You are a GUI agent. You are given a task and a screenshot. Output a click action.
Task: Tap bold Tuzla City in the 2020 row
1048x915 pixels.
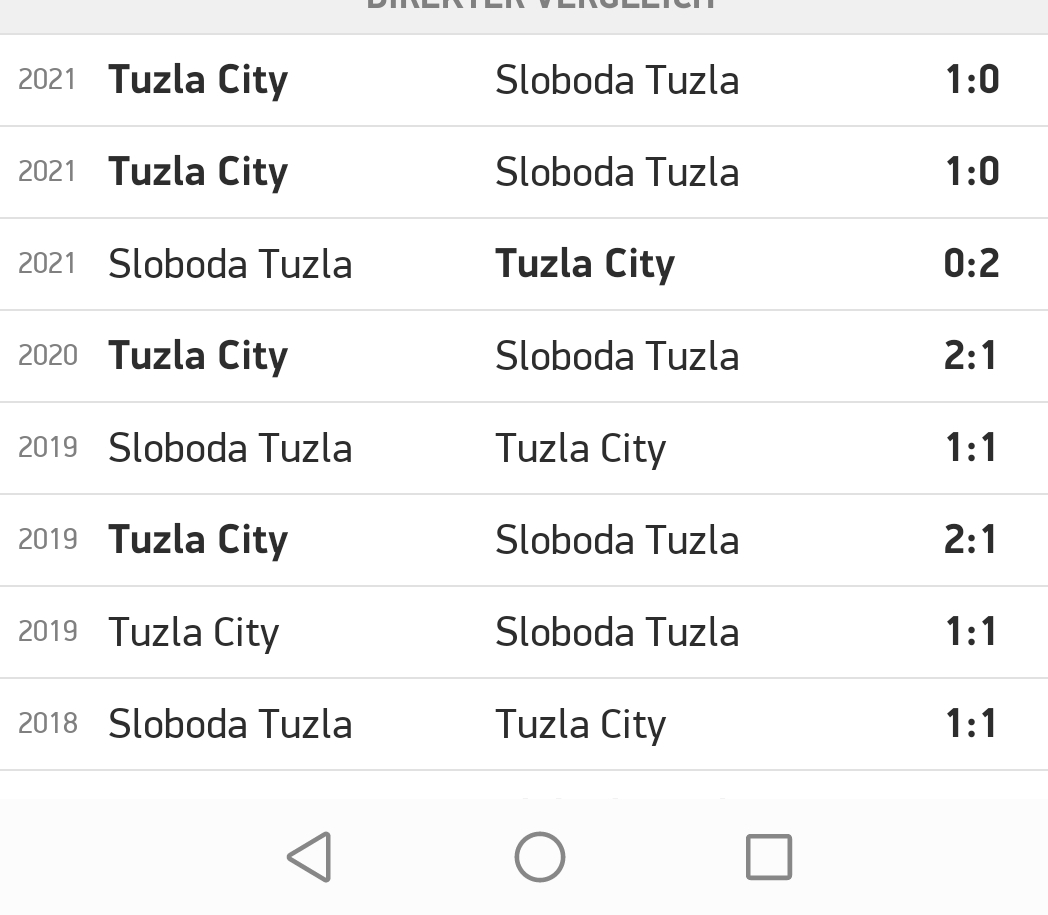click(x=198, y=356)
